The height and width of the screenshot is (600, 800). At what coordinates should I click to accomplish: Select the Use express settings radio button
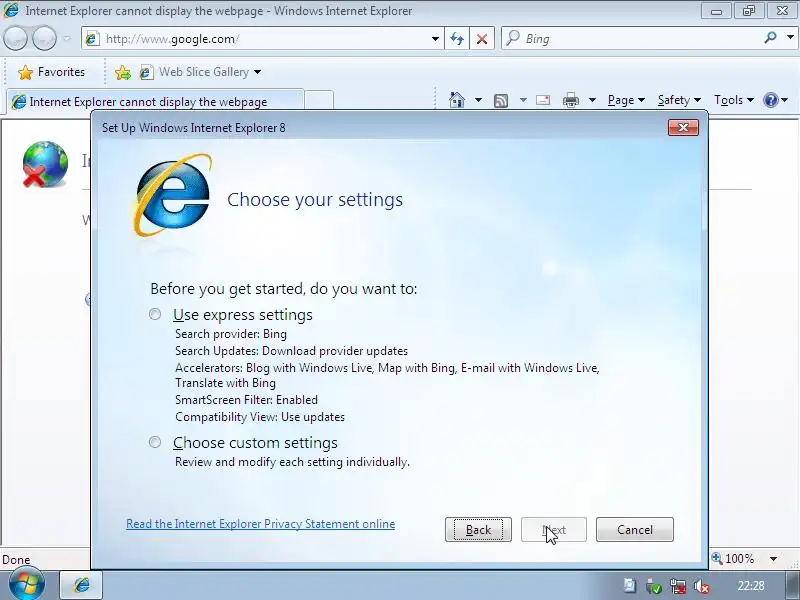tap(155, 314)
